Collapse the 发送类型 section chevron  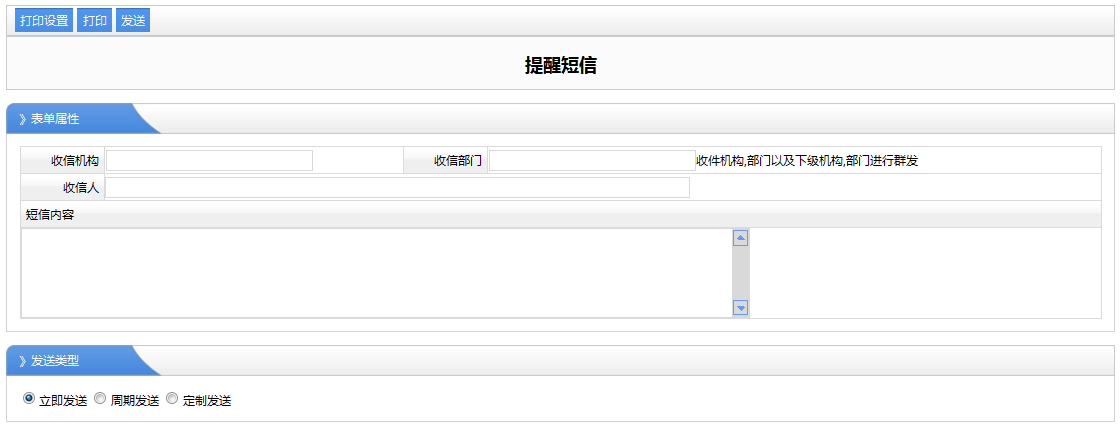click(22, 361)
